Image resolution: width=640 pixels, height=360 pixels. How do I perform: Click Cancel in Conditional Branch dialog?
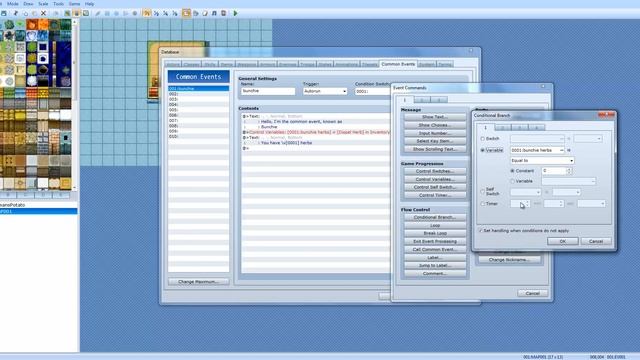click(596, 241)
